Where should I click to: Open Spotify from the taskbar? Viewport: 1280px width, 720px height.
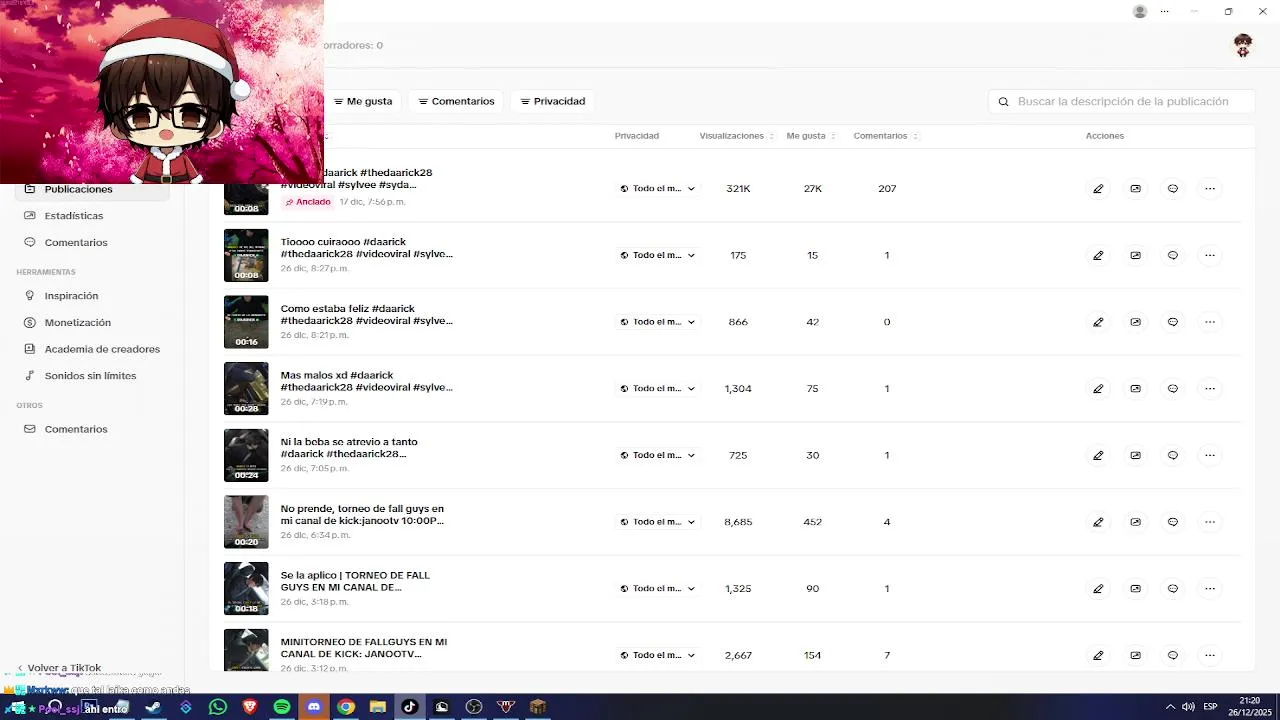coord(282,707)
